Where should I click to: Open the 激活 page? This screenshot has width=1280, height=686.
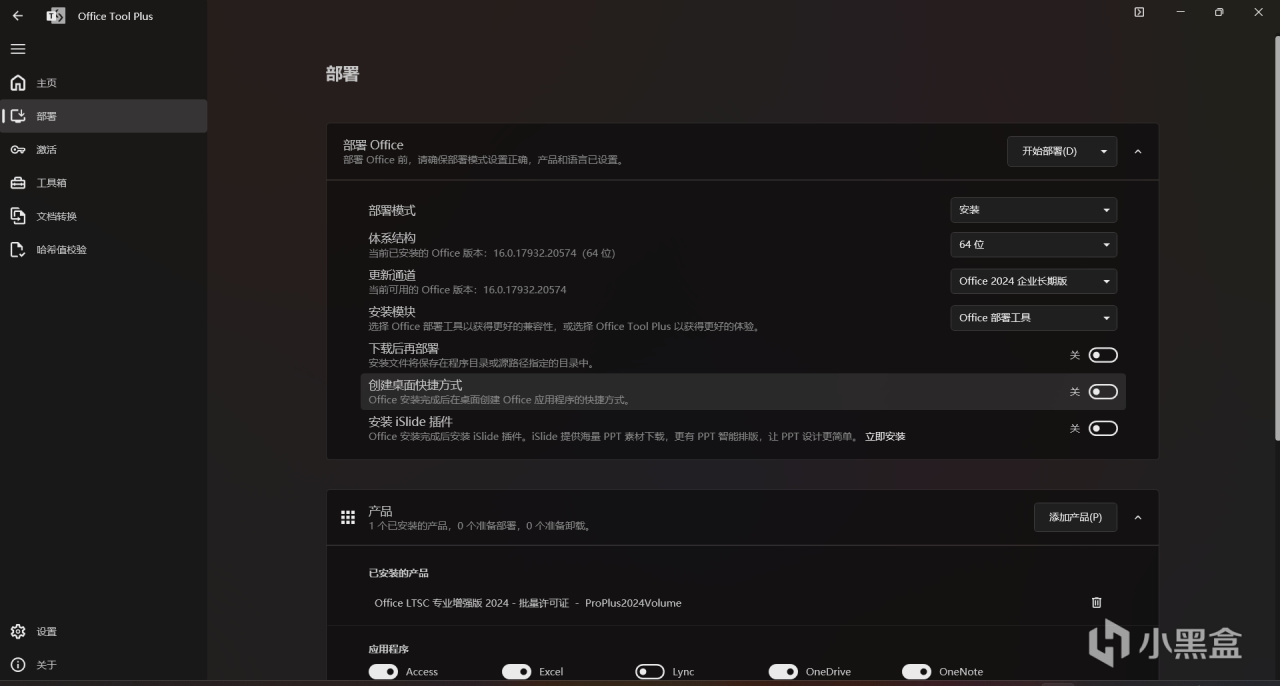(x=104, y=150)
